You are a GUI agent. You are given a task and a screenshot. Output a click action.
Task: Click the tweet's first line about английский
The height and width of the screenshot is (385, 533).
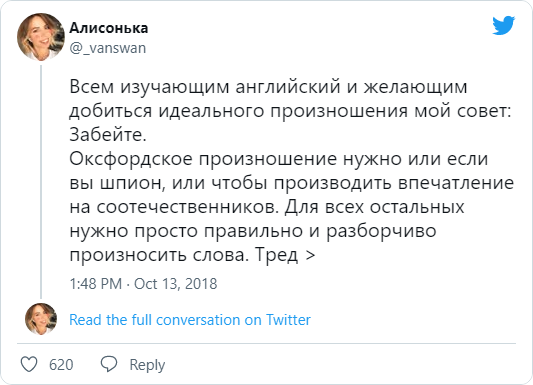(268, 87)
